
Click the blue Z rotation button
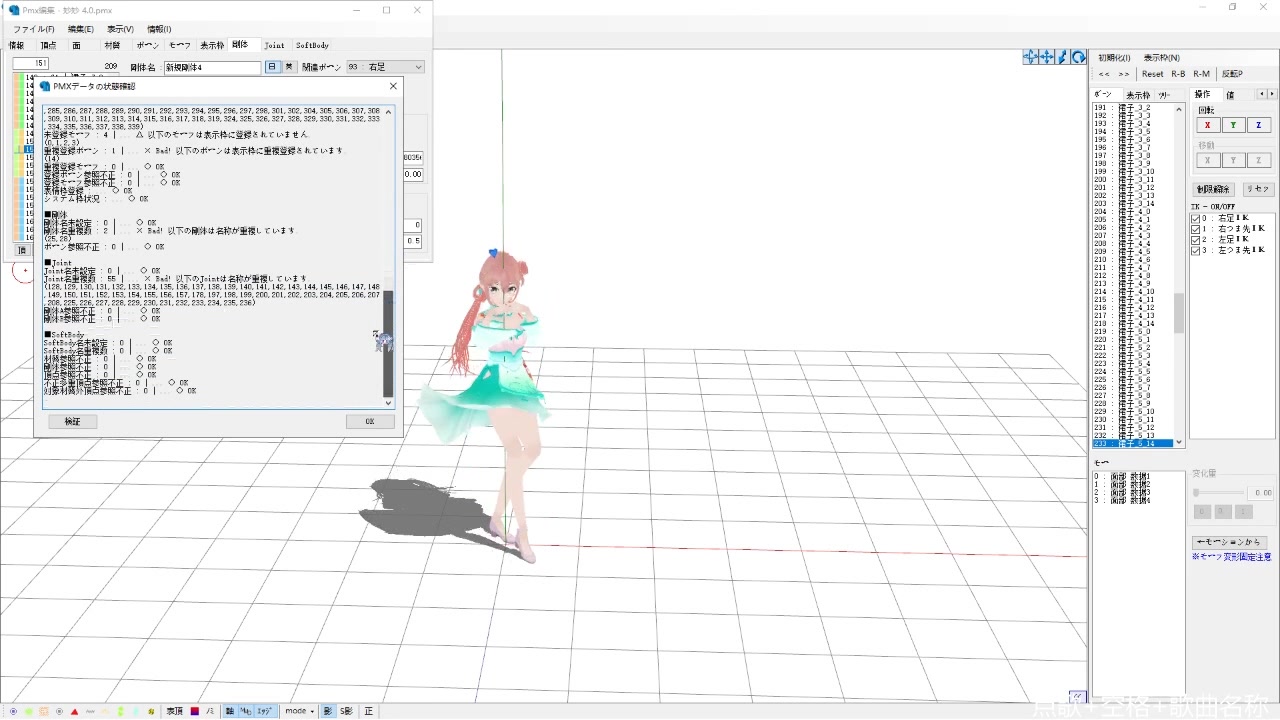tap(1259, 125)
